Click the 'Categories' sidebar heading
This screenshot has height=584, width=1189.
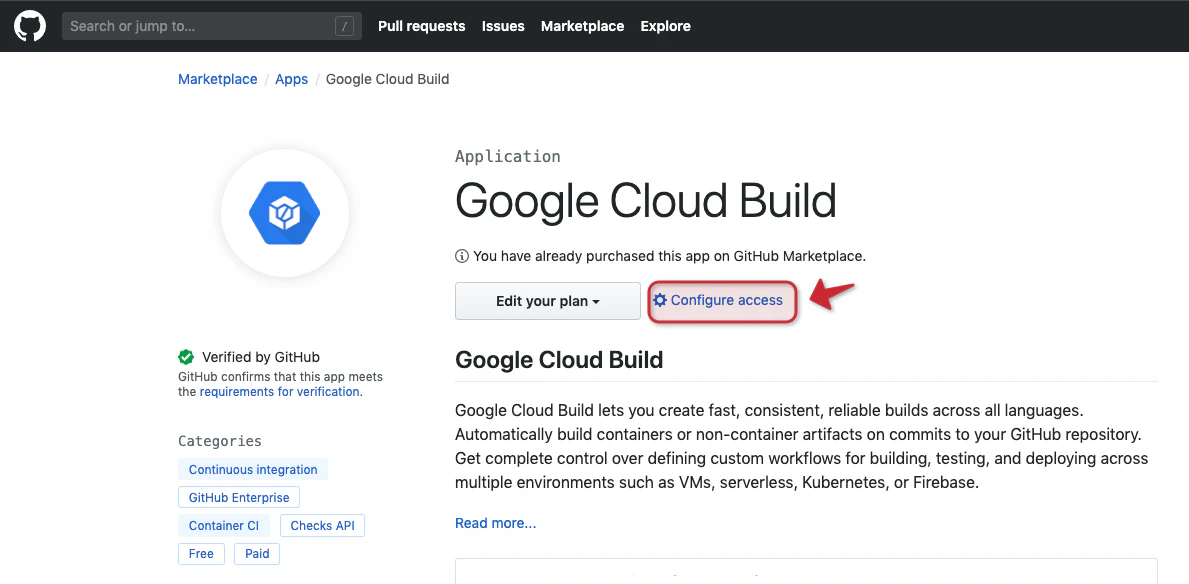[x=220, y=441]
